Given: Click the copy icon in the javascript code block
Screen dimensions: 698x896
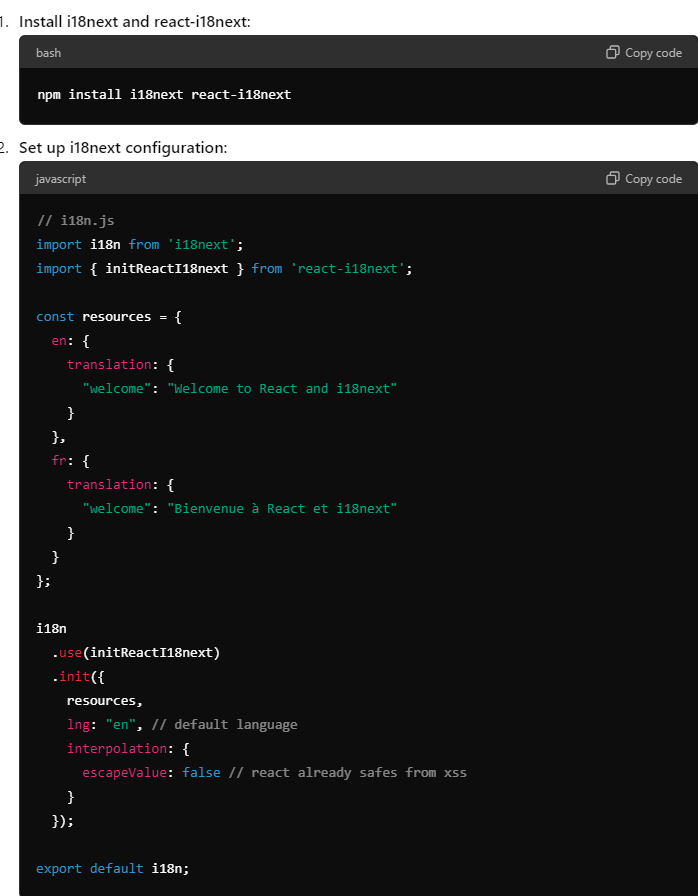Looking at the screenshot, I should (x=612, y=179).
